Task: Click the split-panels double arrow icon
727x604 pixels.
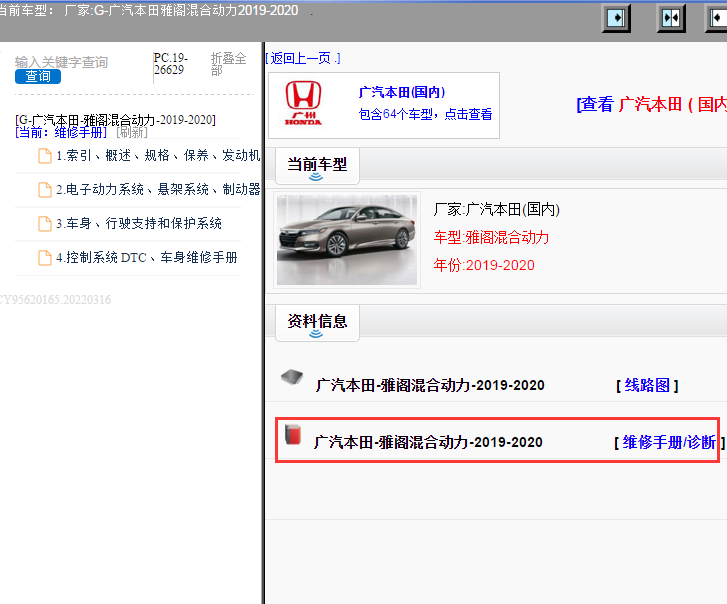Action: pyautogui.click(x=671, y=19)
